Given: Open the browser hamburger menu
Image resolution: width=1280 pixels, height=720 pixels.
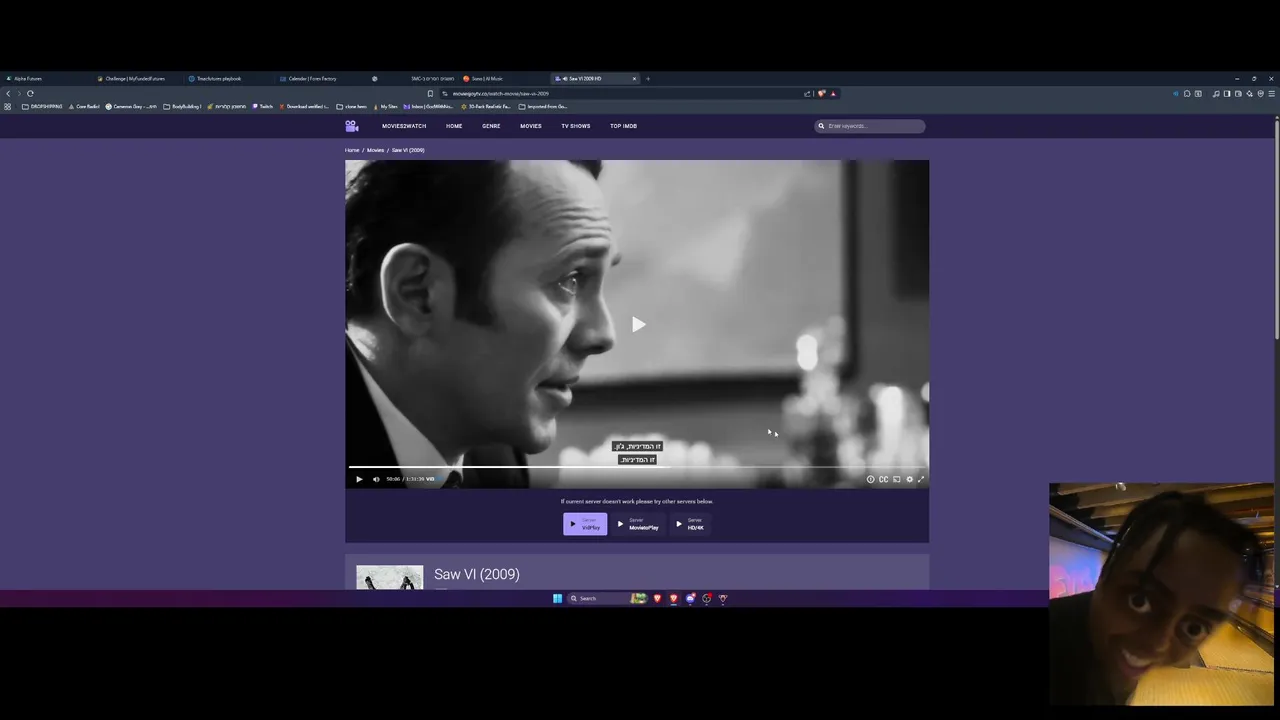Looking at the screenshot, I should [1272, 93].
